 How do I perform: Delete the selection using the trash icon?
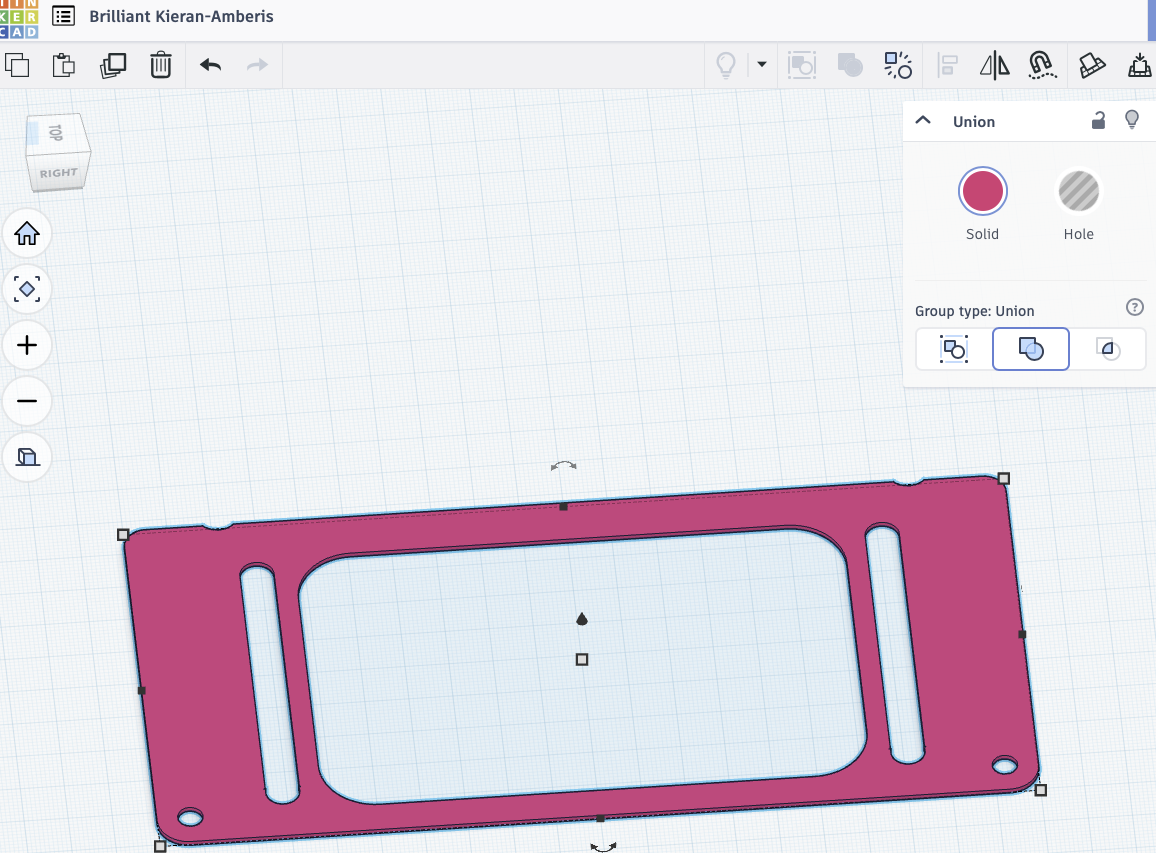[161, 64]
